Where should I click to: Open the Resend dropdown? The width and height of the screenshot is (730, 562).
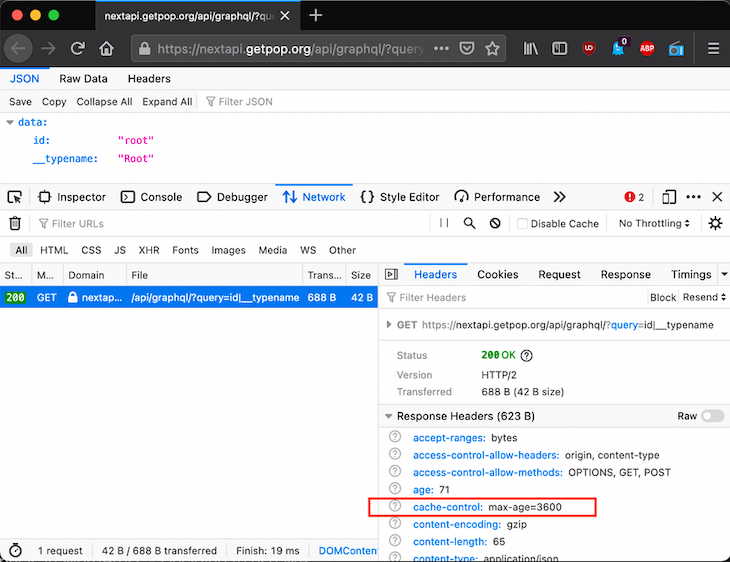[x=704, y=297]
